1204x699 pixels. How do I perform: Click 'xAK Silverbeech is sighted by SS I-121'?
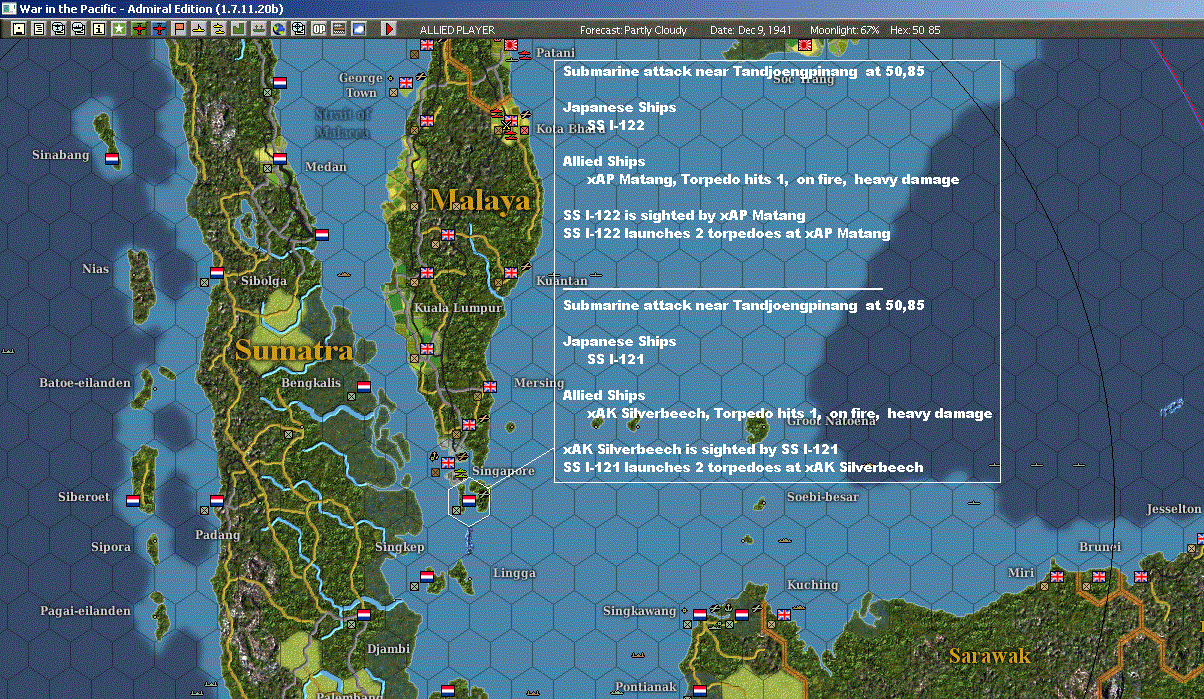[700, 449]
